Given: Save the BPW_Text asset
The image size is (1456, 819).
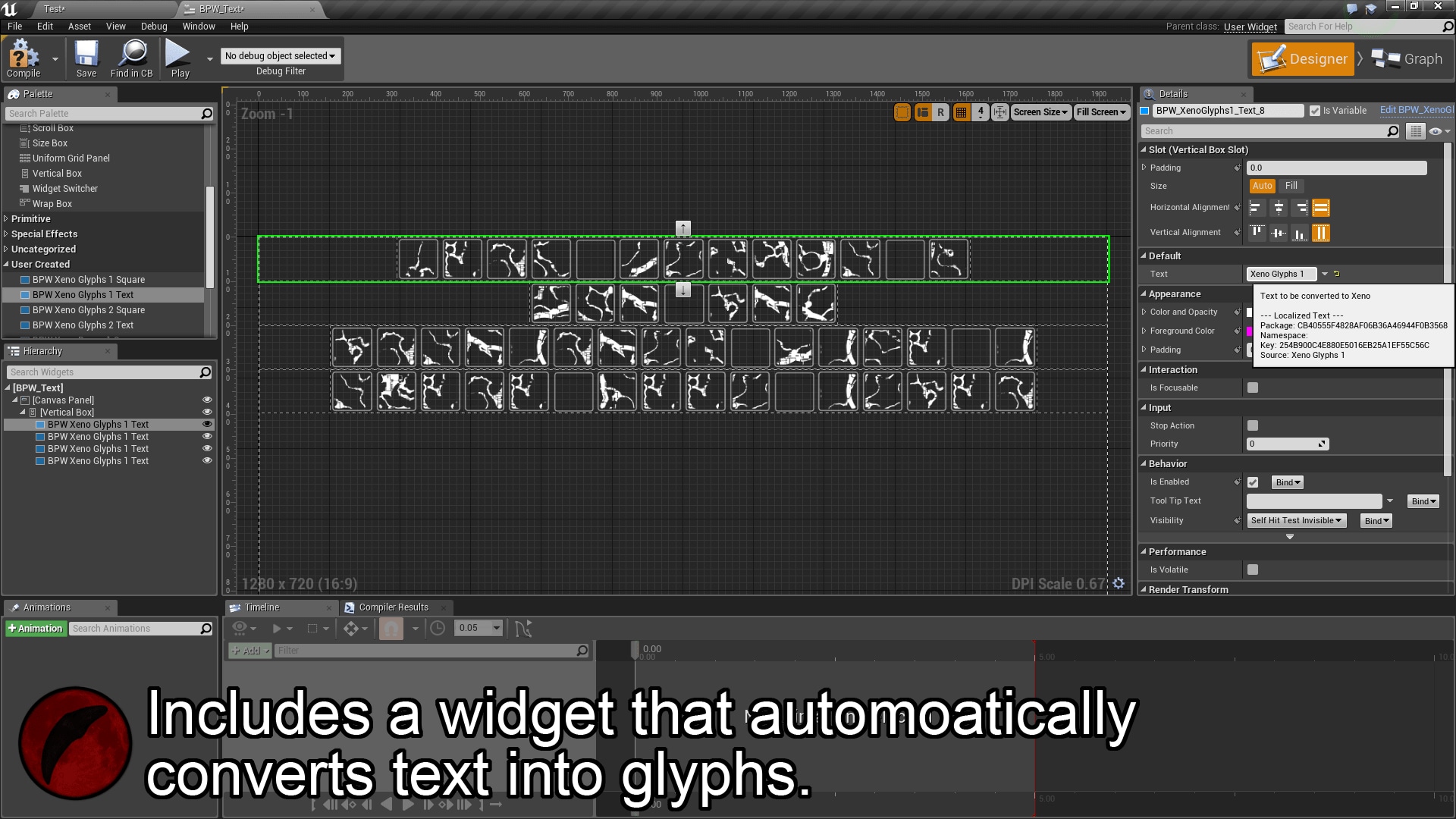Looking at the screenshot, I should (x=86, y=58).
